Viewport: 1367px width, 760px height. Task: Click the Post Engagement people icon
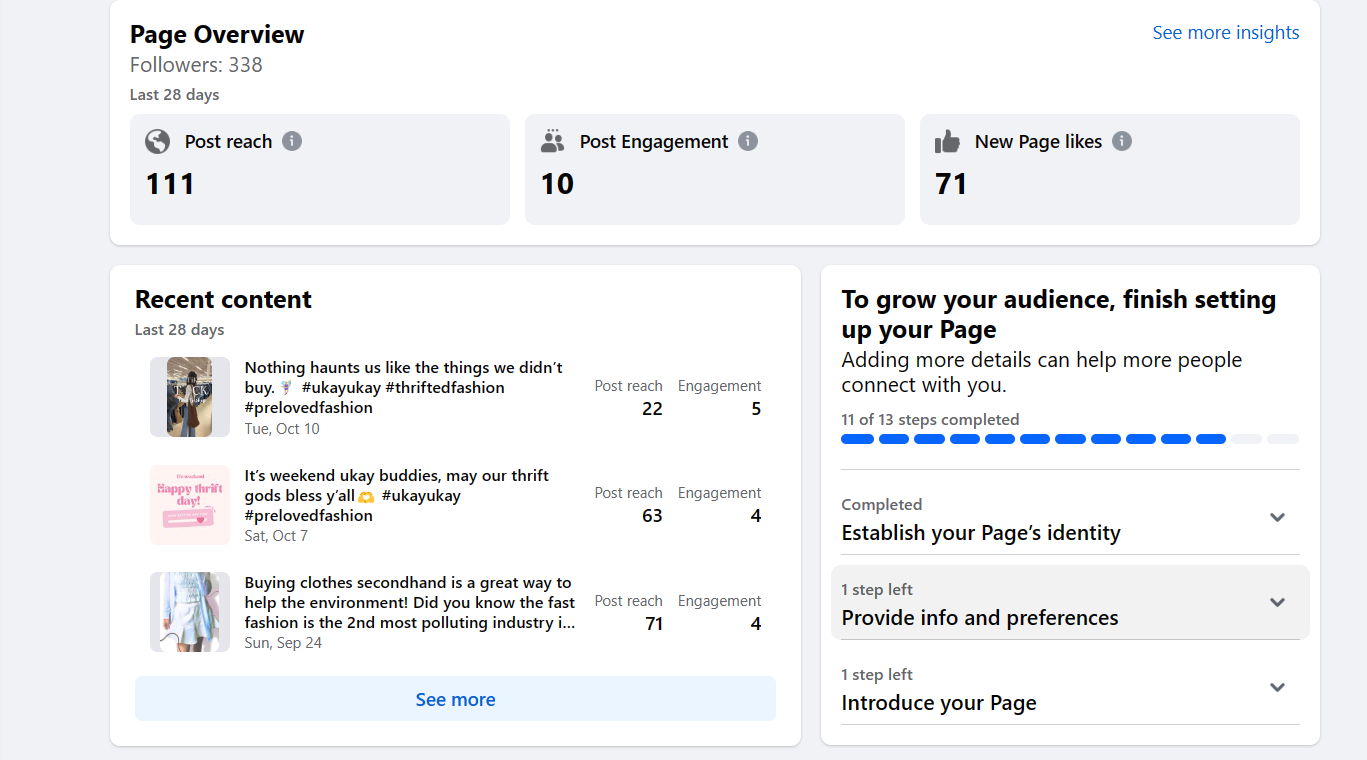[x=552, y=142]
